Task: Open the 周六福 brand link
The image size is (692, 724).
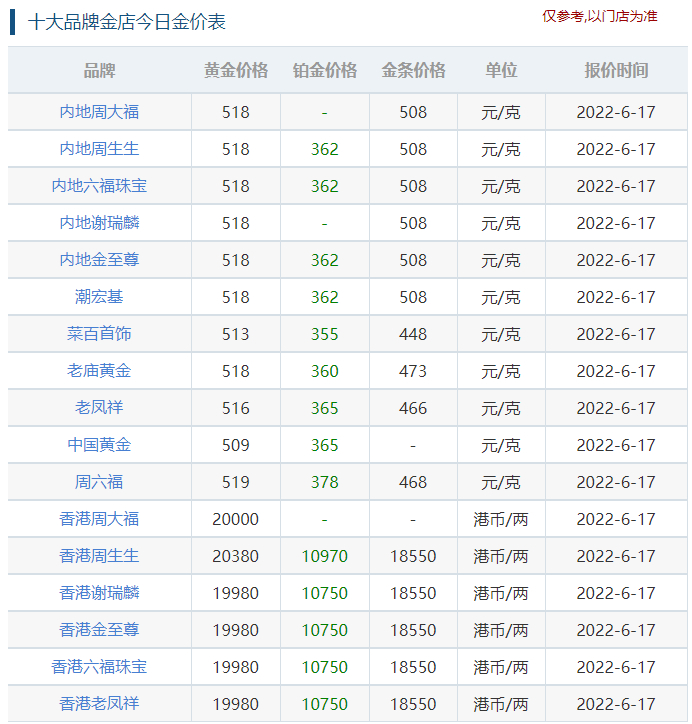Action: (x=99, y=482)
